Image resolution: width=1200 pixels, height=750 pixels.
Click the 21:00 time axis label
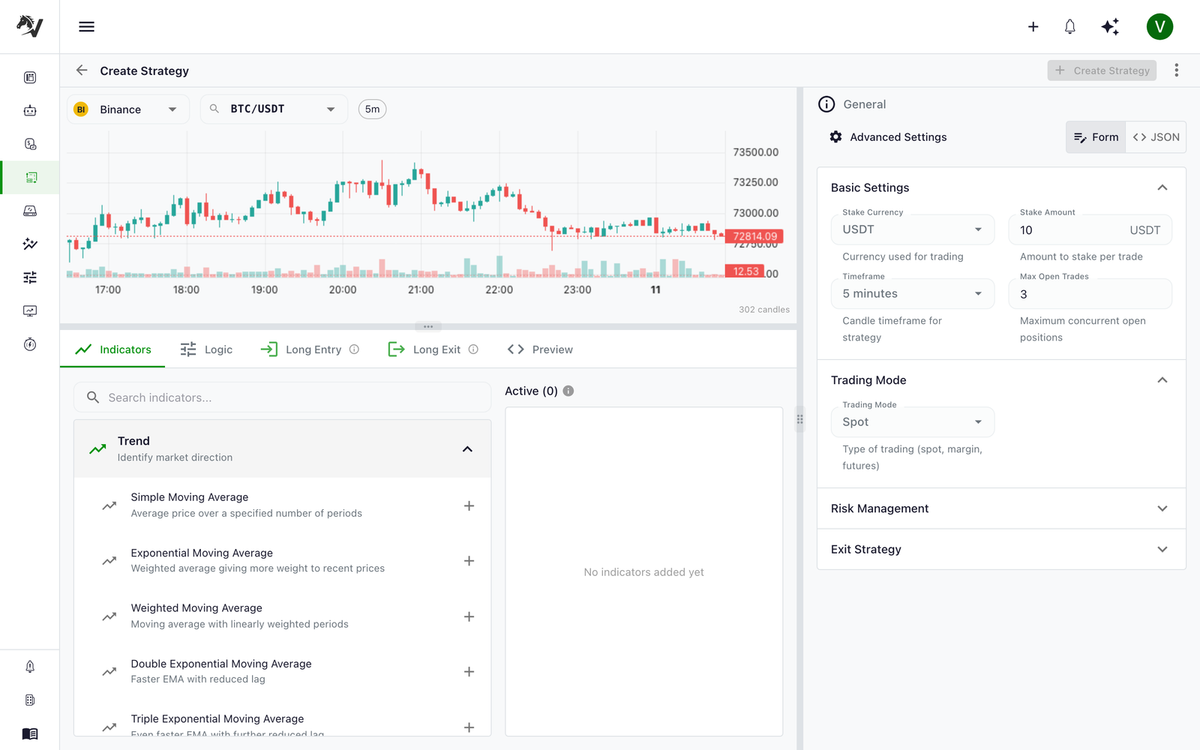pyautogui.click(x=421, y=290)
